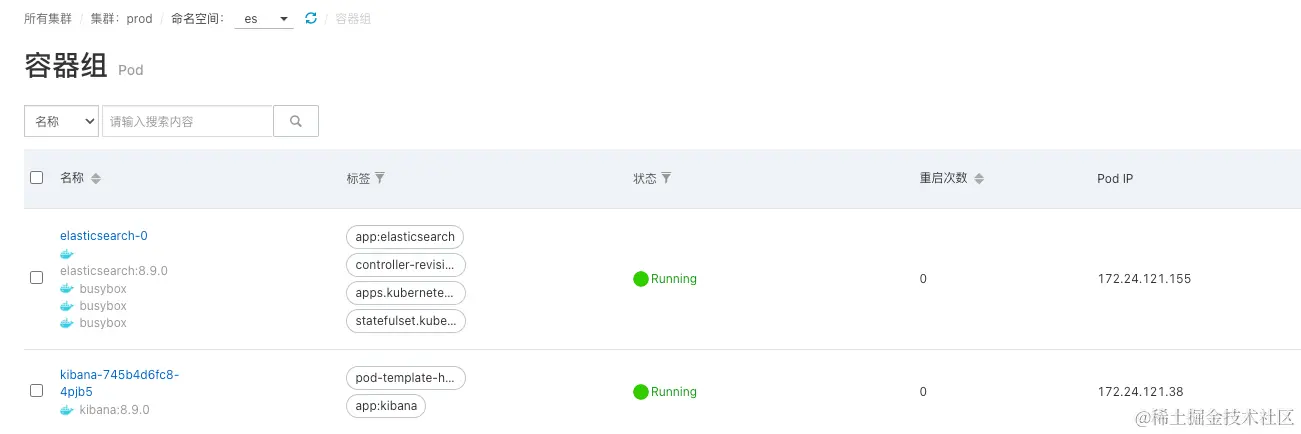Sort by restart count column
The width and height of the screenshot is (1301, 434).
979,179
